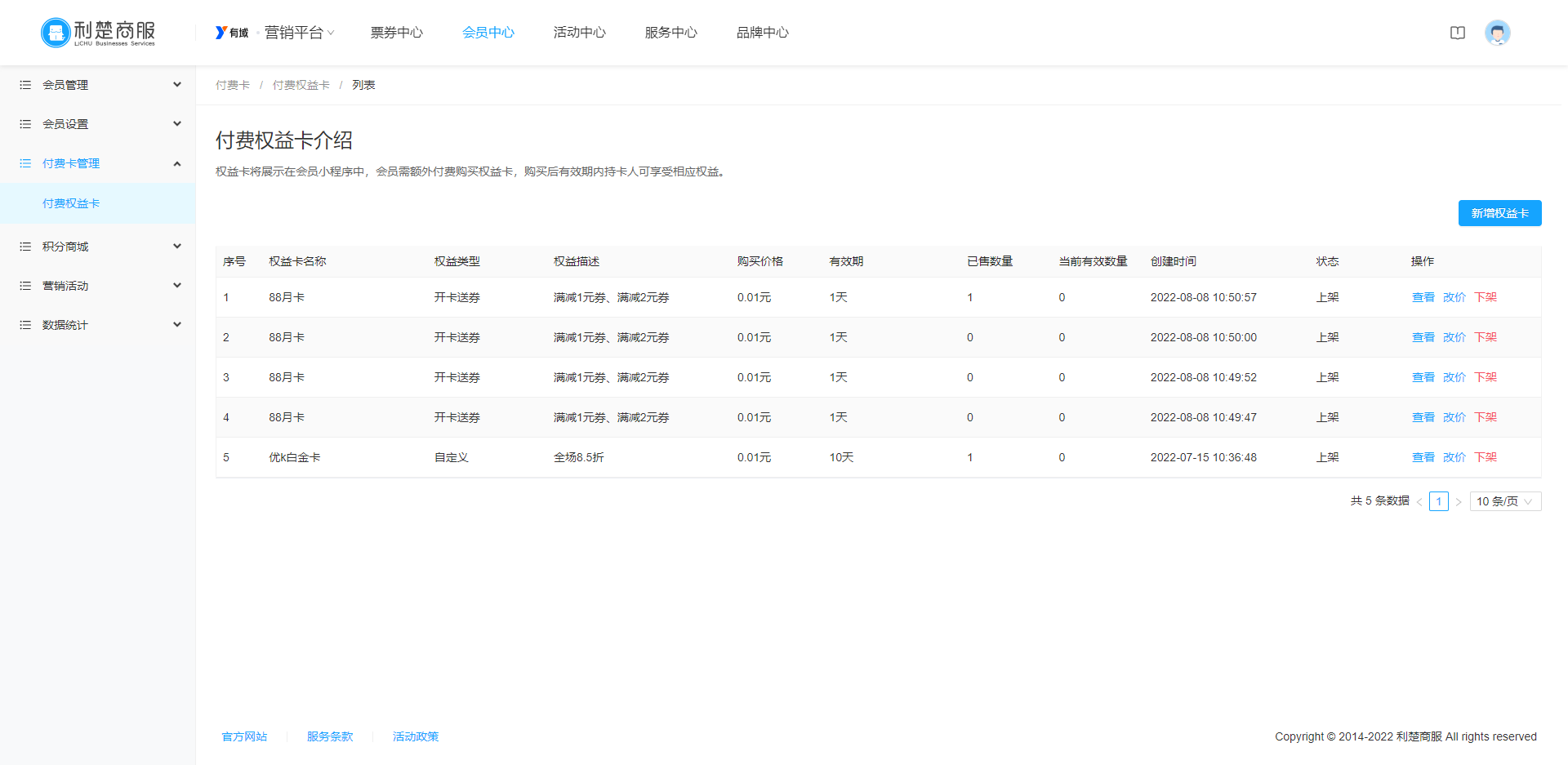
Task: Click 改价 for row 2
Action: point(1454,337)
